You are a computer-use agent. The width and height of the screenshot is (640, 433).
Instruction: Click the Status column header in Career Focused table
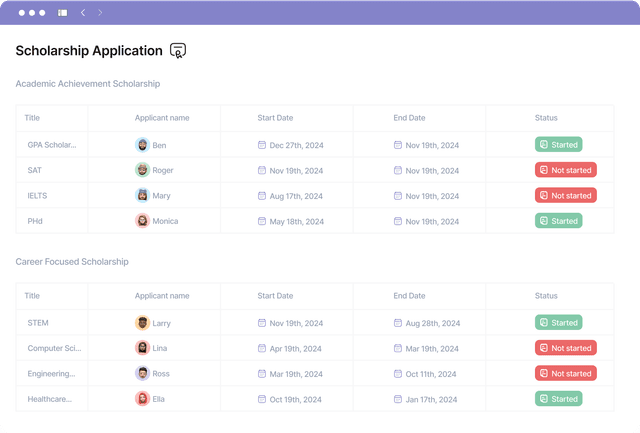[x=546, y=296]
